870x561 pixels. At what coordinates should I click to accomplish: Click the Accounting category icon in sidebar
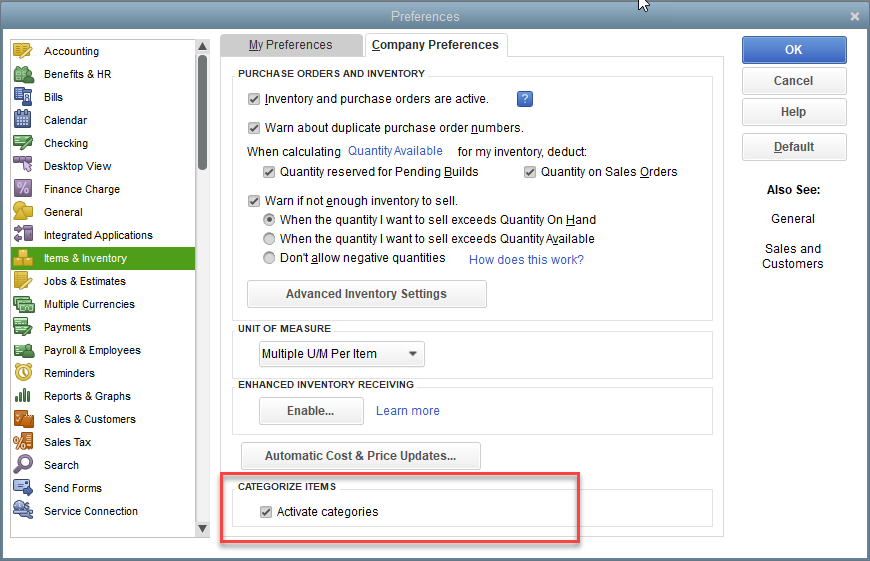coord(23,51)
